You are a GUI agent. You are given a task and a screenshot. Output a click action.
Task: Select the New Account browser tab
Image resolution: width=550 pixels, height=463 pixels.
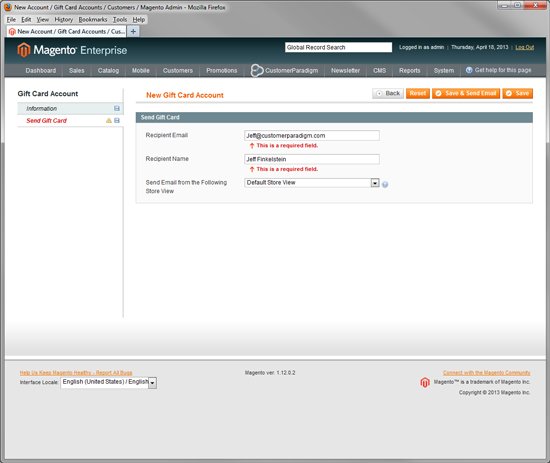67,32
